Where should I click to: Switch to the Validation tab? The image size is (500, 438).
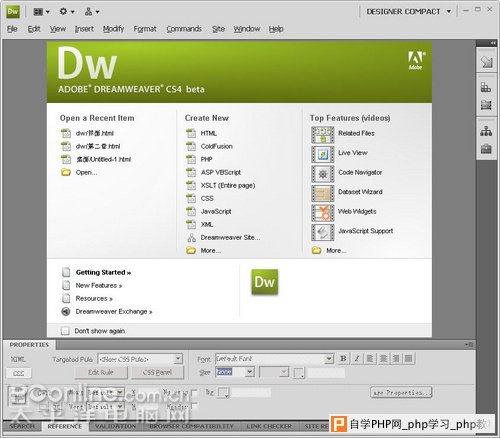[115, 426]
